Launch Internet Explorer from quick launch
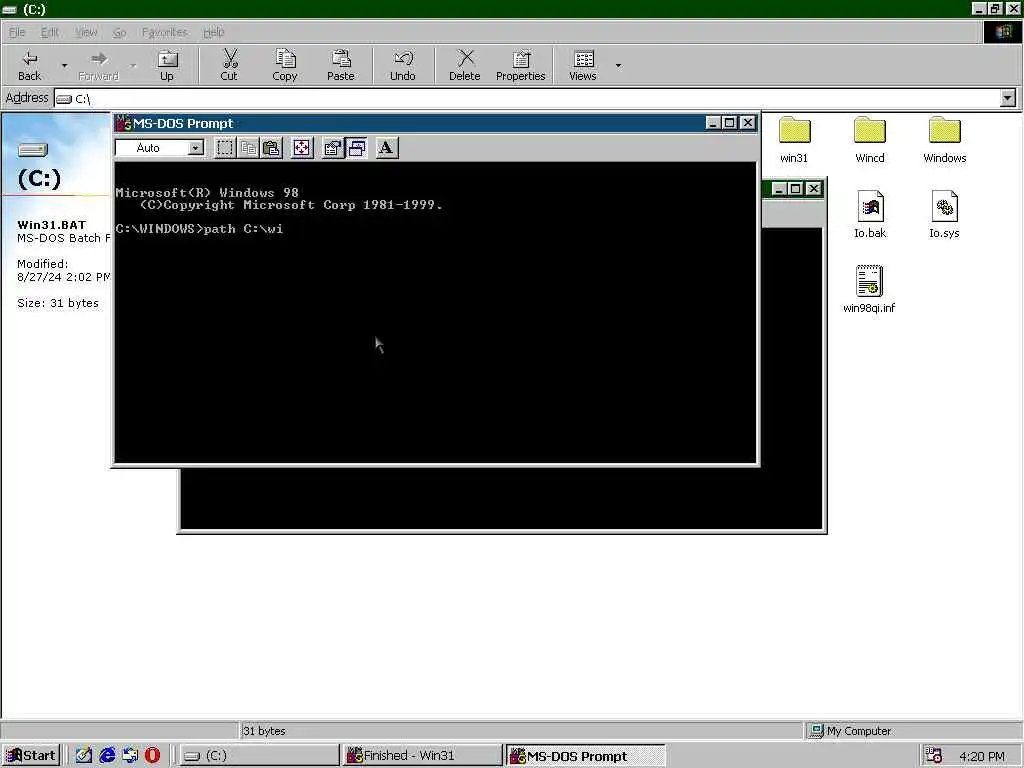Viewport: 1024px width, 768px height. pos(107,756)
